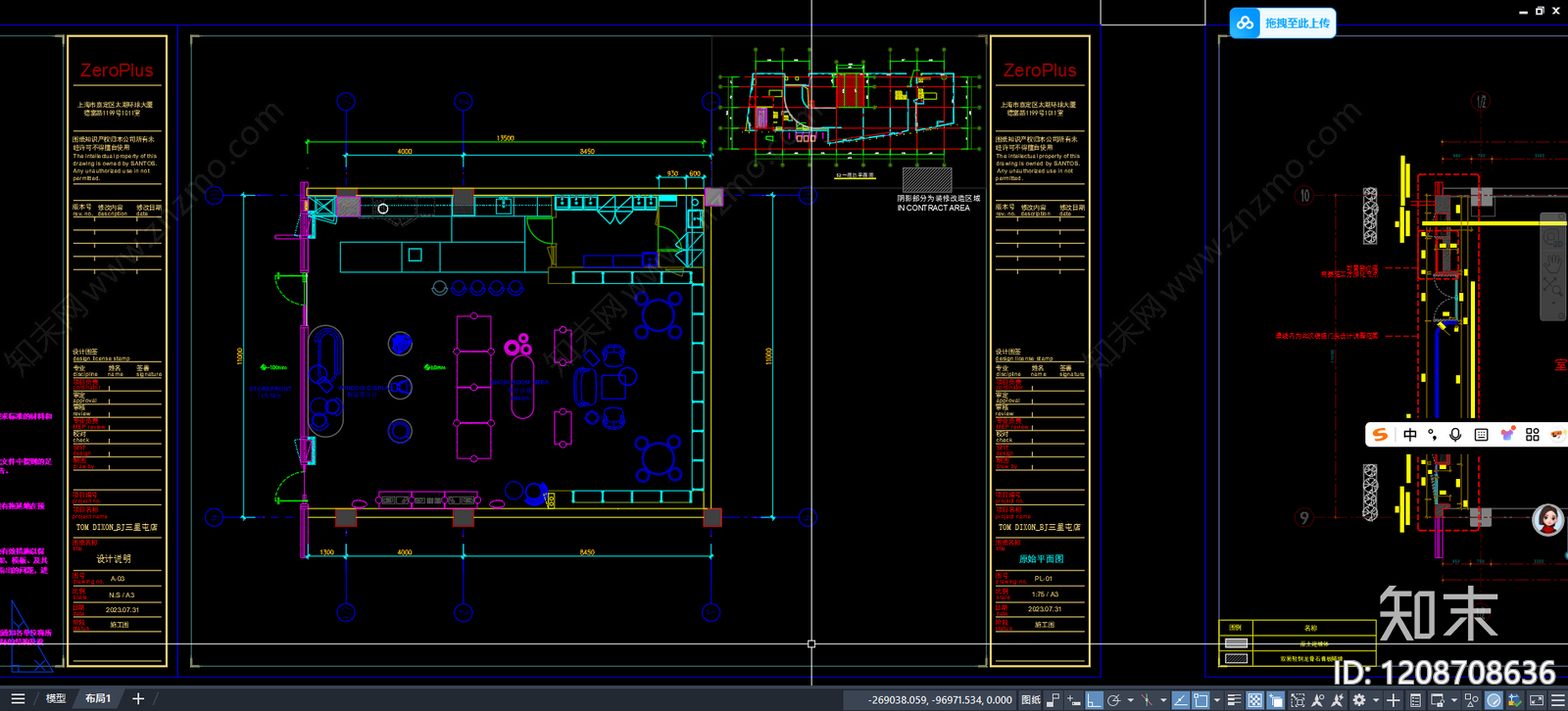Toggle transparency display icon
This screenshot has height=711, width=1568.
click(x=1254, y=700)
